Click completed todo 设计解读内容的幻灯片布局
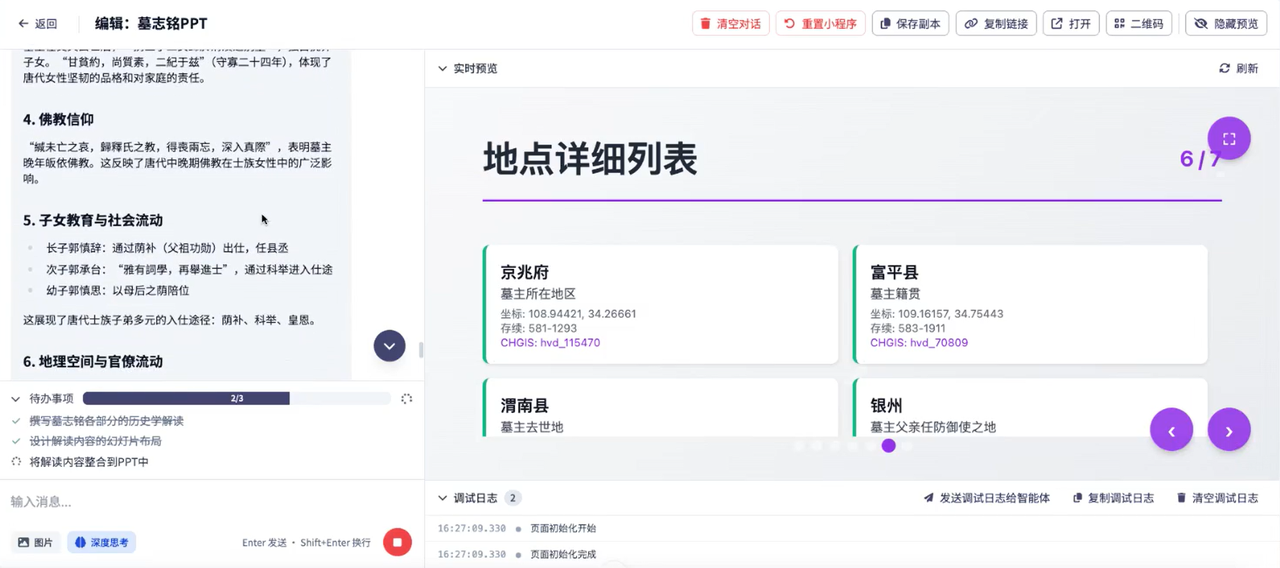The image size is (1280, 568). (x=95, y=441)
